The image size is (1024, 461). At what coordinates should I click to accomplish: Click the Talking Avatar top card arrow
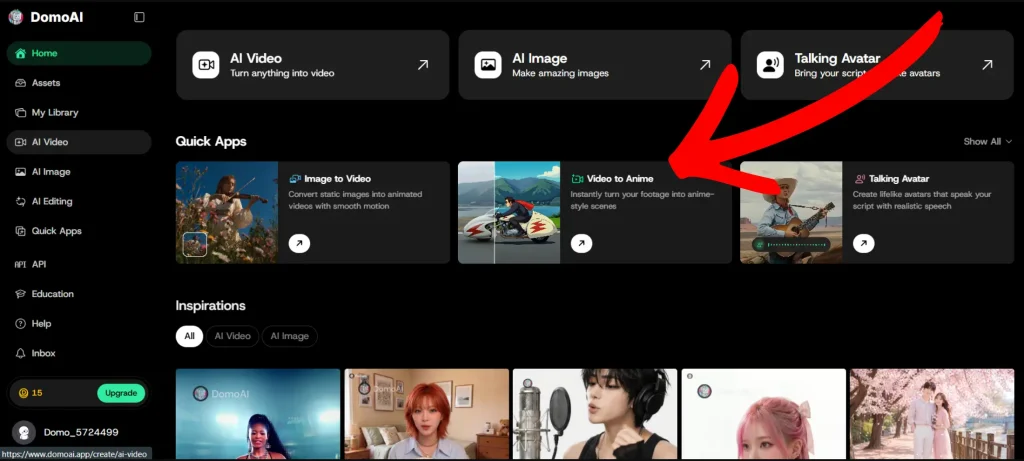(x=987, y=65)
